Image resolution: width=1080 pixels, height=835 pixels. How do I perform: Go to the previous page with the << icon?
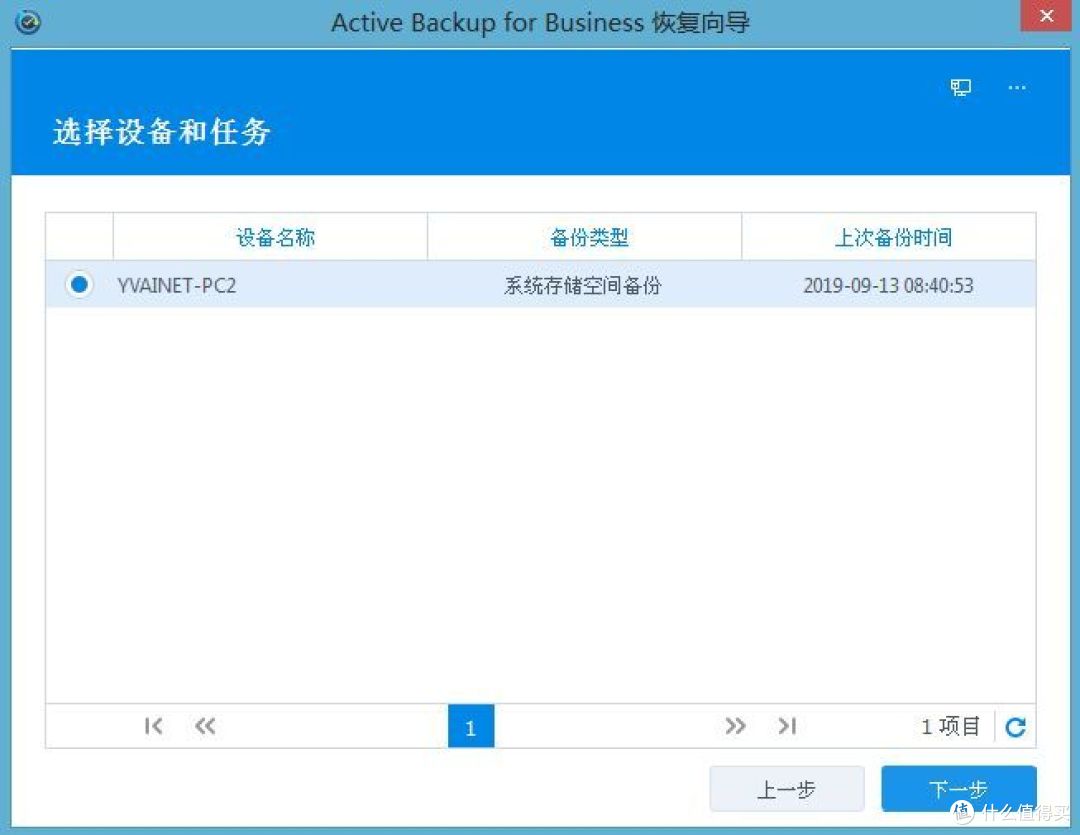(x=205, y=727)
